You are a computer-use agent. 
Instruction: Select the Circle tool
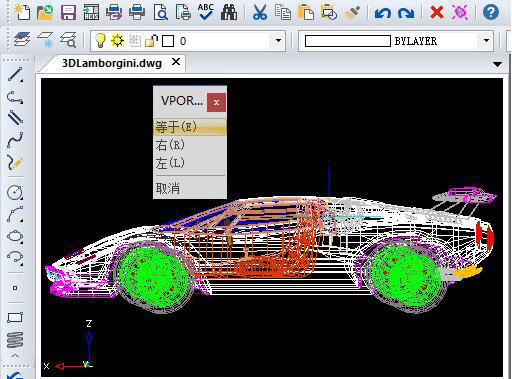15,192
